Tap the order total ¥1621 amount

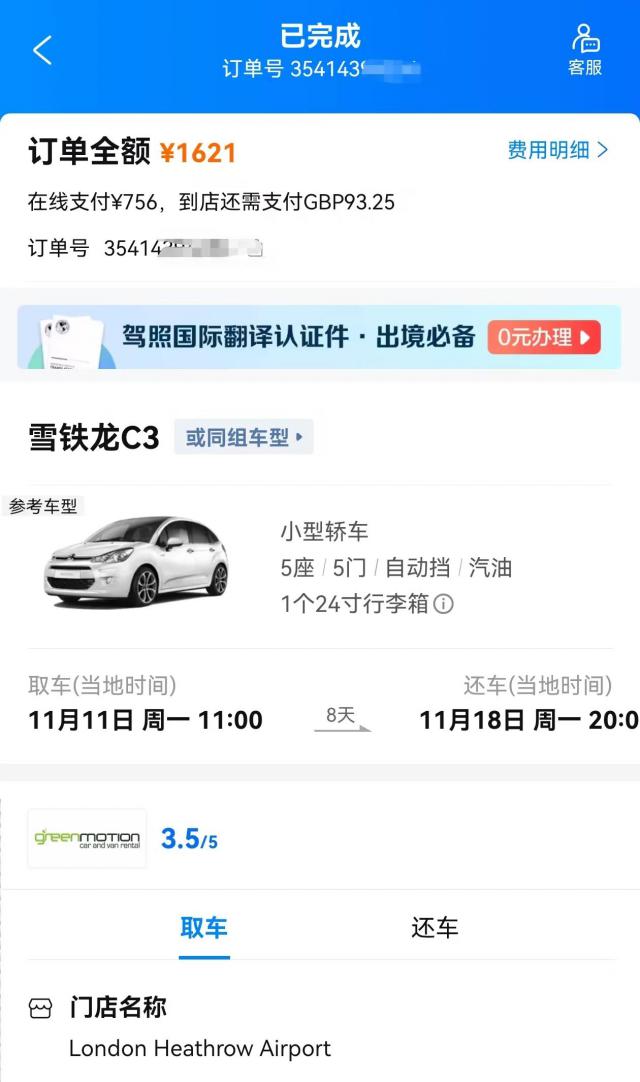pyautogui.click(x=198, y=152)
